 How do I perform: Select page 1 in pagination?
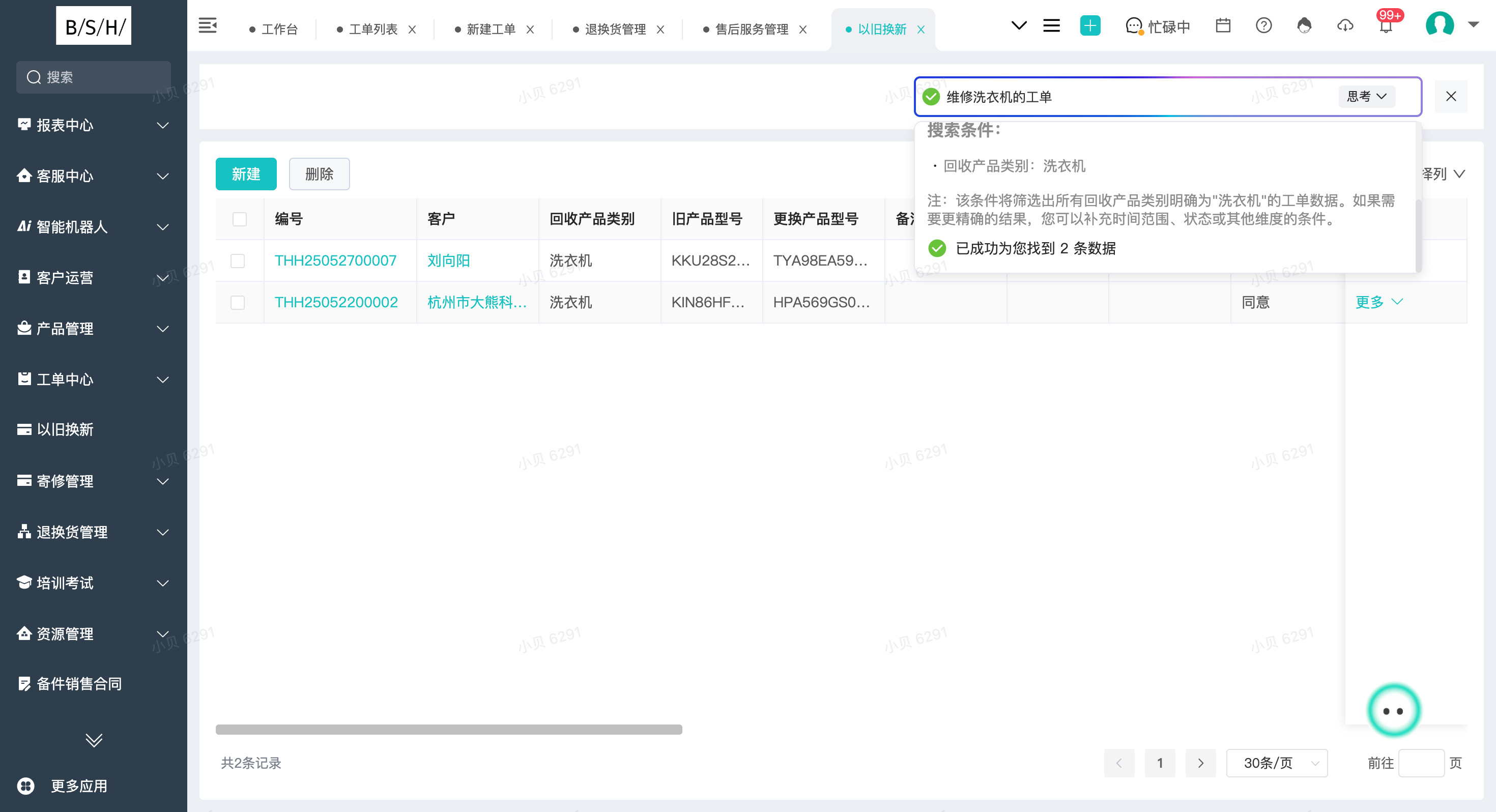pyautogui.click(x=1160, y=763)
